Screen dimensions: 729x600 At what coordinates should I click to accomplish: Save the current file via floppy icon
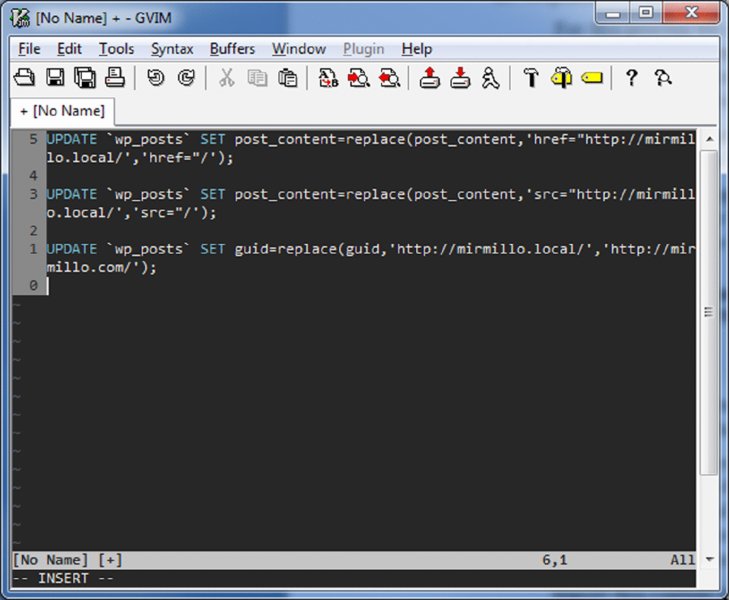[55, 78]
